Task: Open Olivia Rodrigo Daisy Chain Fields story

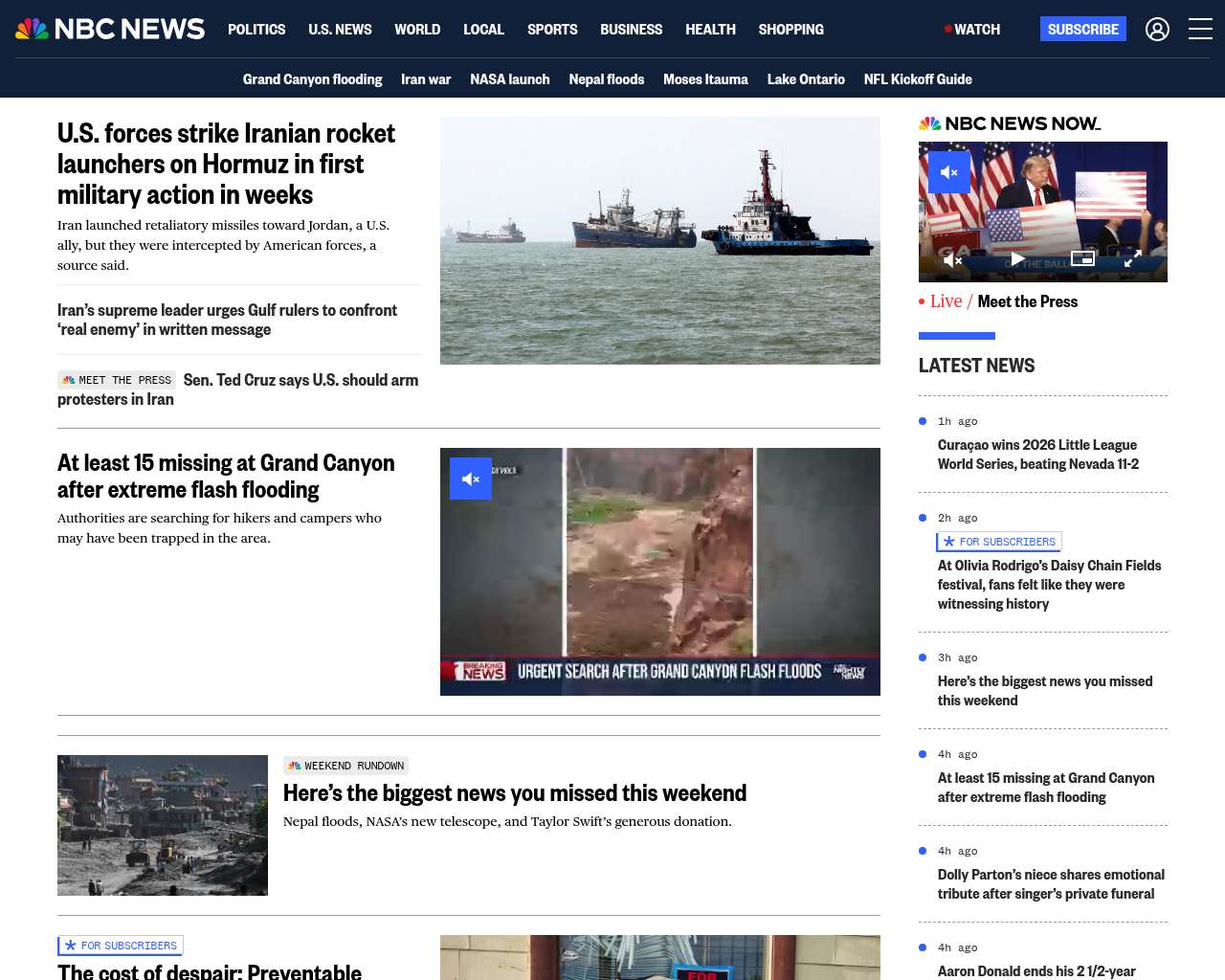Action: 1050,585
